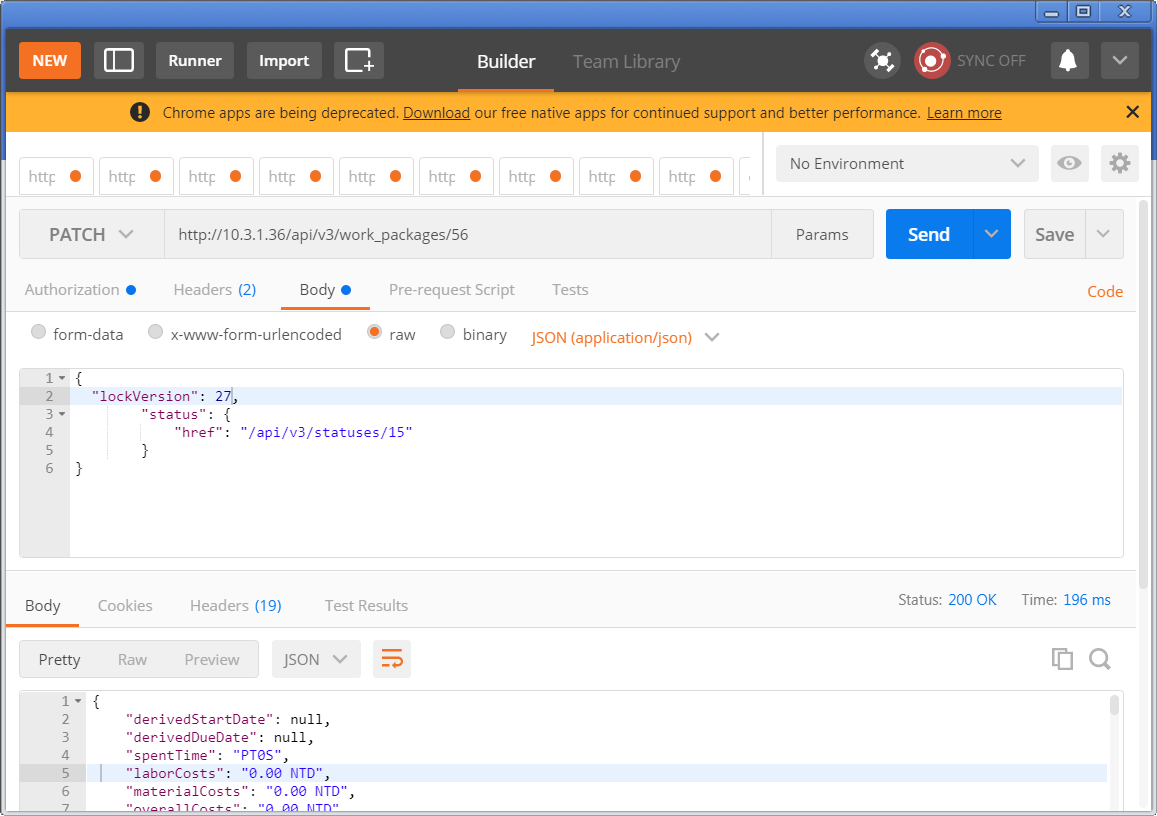The image size is (1157, 816).
Task: Toggle the sidebar layout icon
Action: point(119,60)
